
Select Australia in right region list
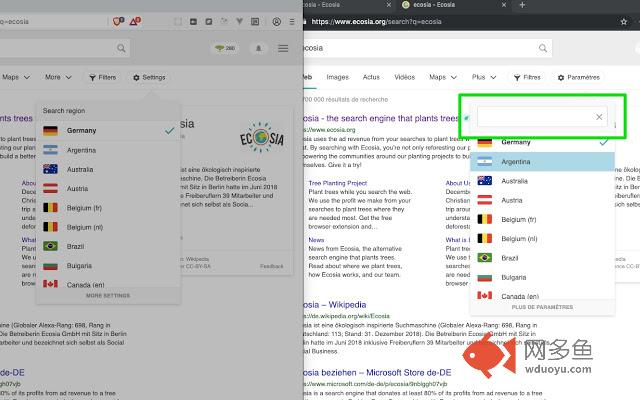pyautogui.click(x=542, y=181)
